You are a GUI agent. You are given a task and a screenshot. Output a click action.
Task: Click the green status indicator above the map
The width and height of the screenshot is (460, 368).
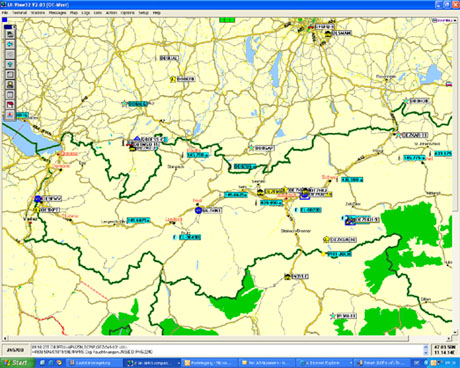[x=227, y=20]
